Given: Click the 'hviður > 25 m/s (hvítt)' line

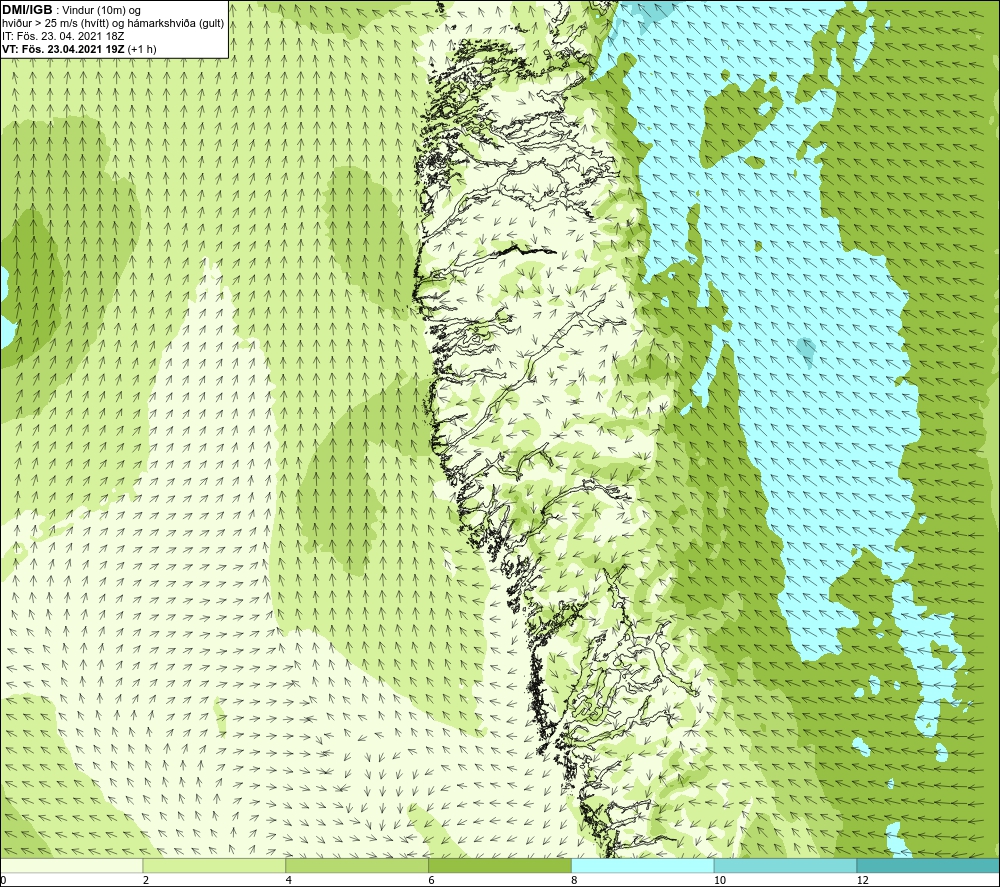Looking at the screenshot, I should [x=113, y=24].
